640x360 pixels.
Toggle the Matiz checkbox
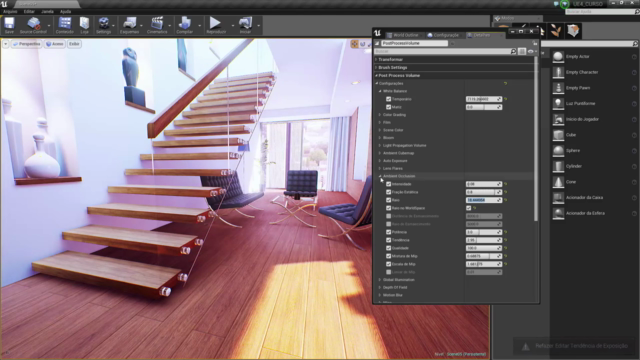point(389,107)
